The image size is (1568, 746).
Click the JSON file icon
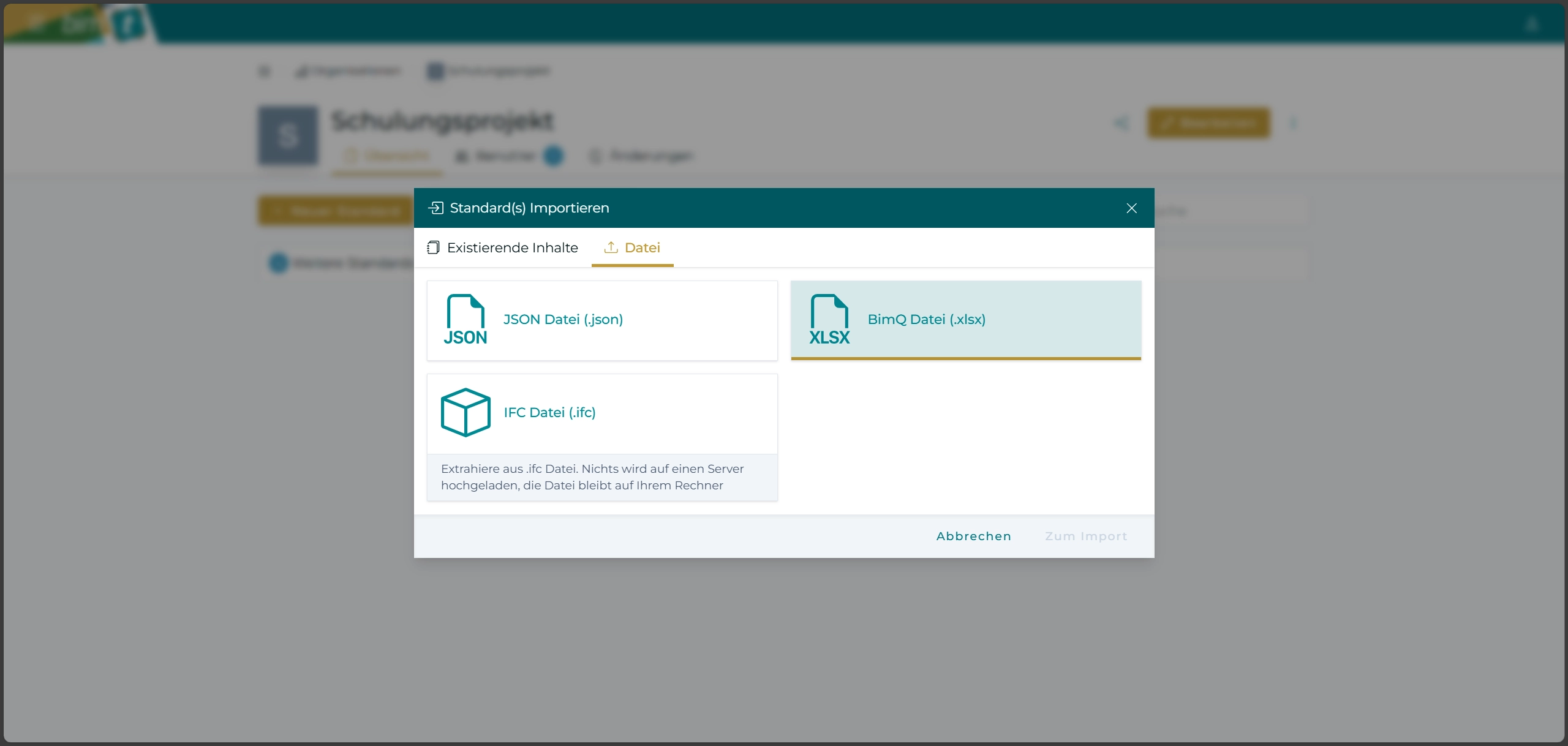tap(466, 320)
